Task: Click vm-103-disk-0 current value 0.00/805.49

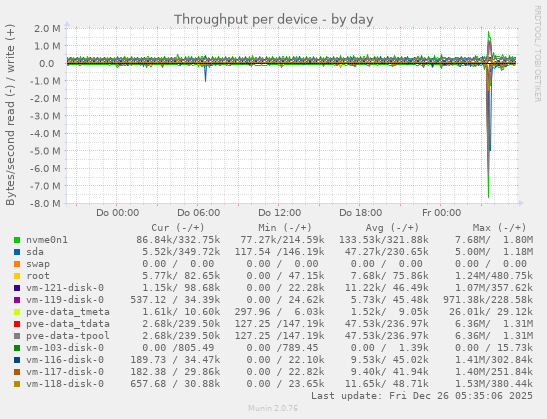Action: 178,348
